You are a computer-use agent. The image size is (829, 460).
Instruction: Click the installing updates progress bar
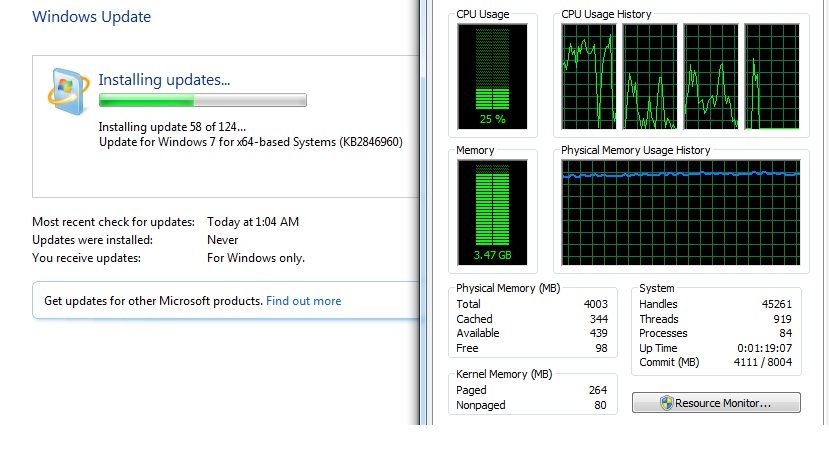pos(202,100)
